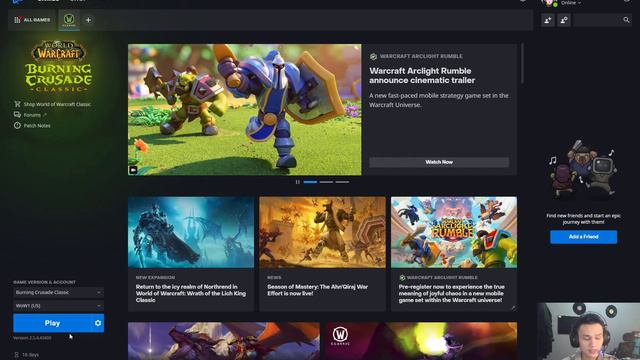
Task: Open the Wrath of the Lich King Classic article
Action: [191, 293]
